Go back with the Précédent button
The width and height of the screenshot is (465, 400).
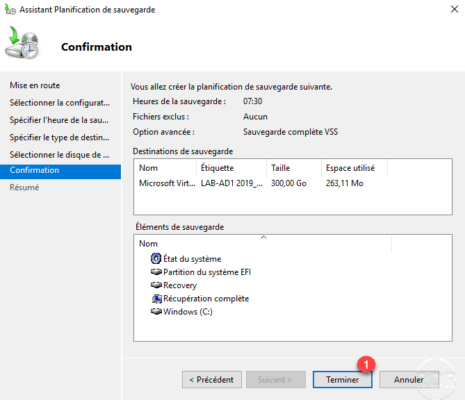coord(212,380)
